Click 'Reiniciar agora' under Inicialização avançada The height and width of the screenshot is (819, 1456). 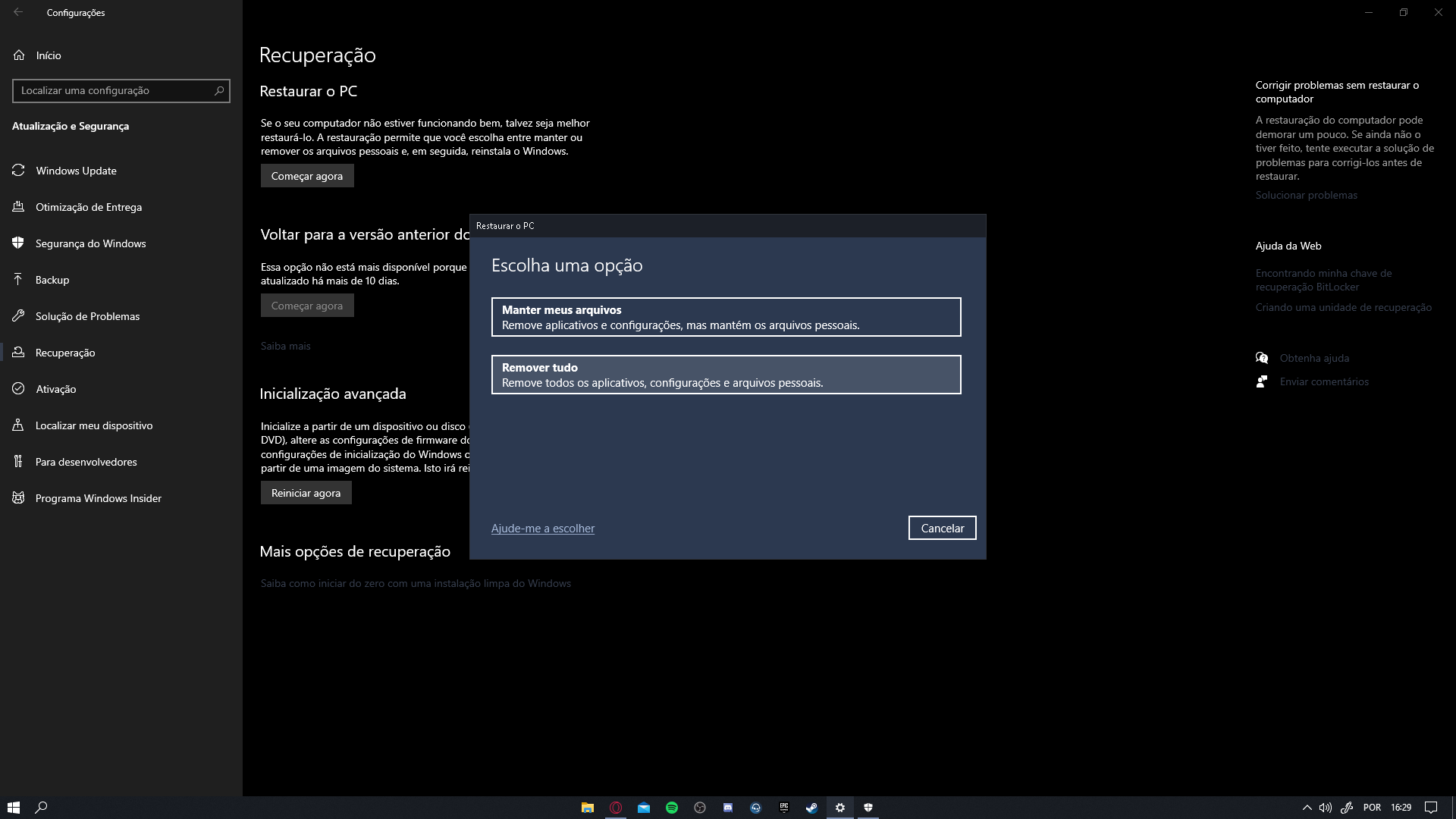(x=306, y=493)
